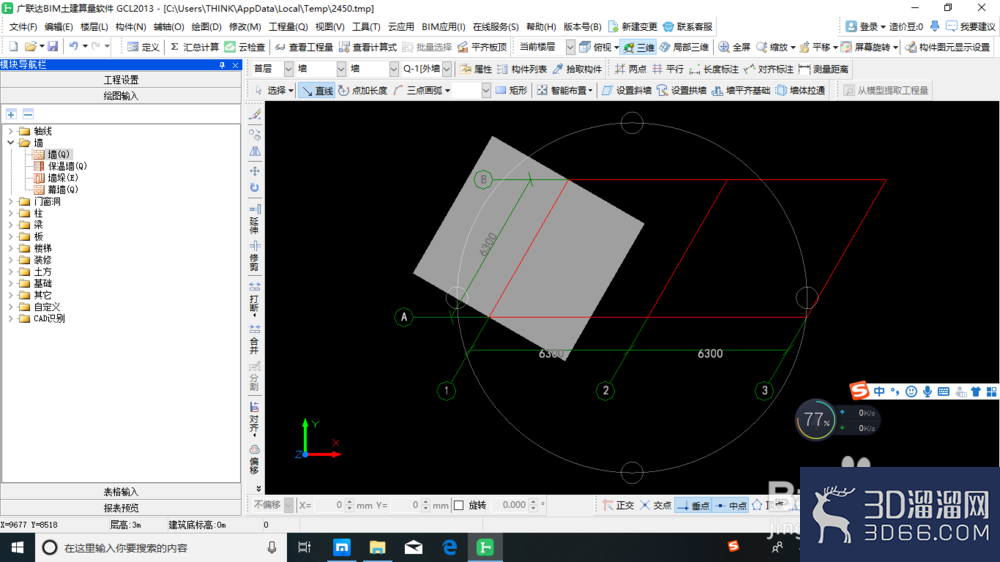
Task: Open 构件列表 component list
Action: coord(522,69)
